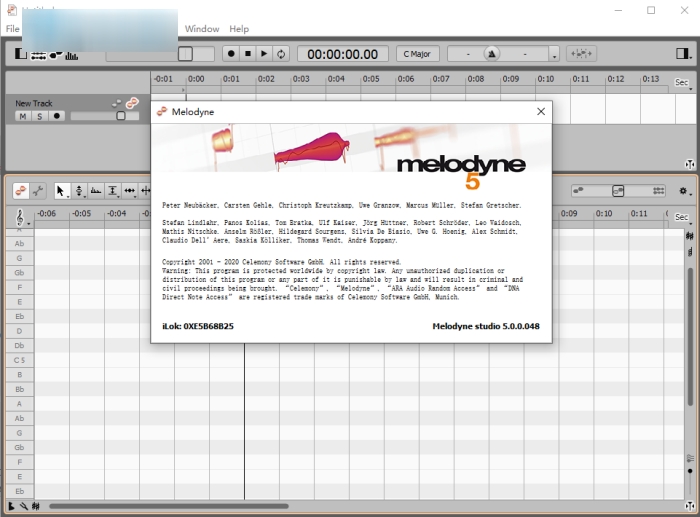Click the vertical scrollbar of the note editor
The image size is (700, 517).
[x=690, y=337]
